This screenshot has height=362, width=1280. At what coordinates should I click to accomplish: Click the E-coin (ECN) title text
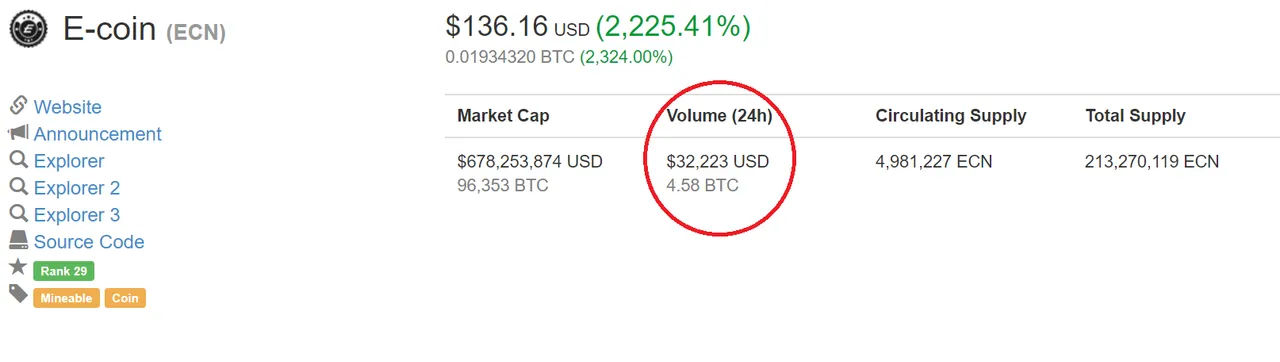click(x=144, y=29)
